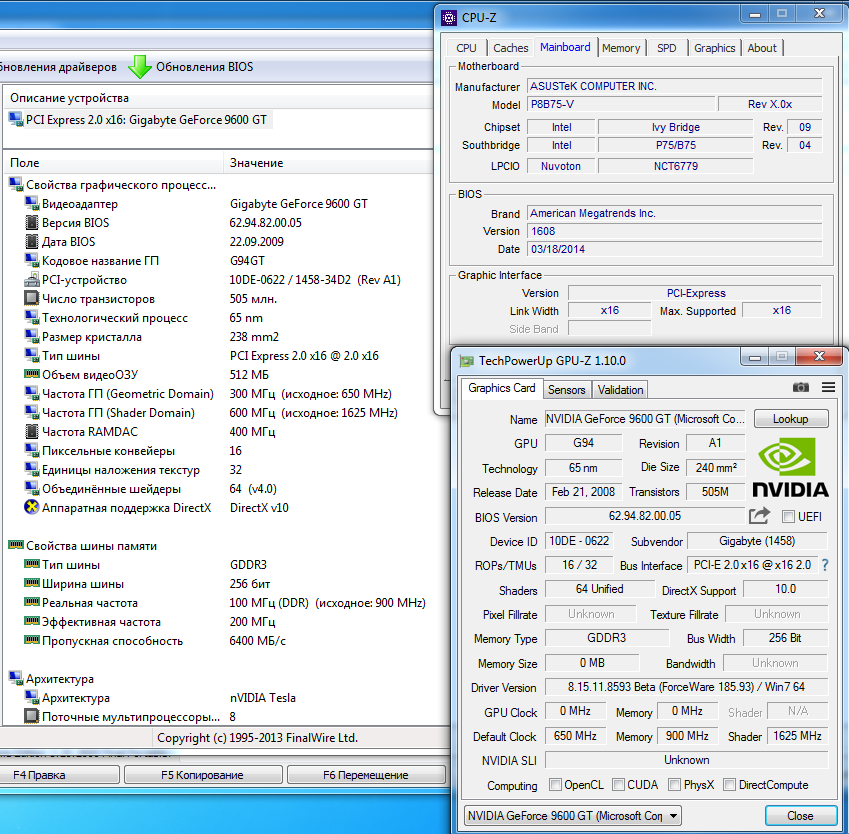Image resolution: width=849 pixels, height=834 pixels.
Task: Toggle the DirectCompute checkbox
Action: pyautogui.click(x=729, y=784)
